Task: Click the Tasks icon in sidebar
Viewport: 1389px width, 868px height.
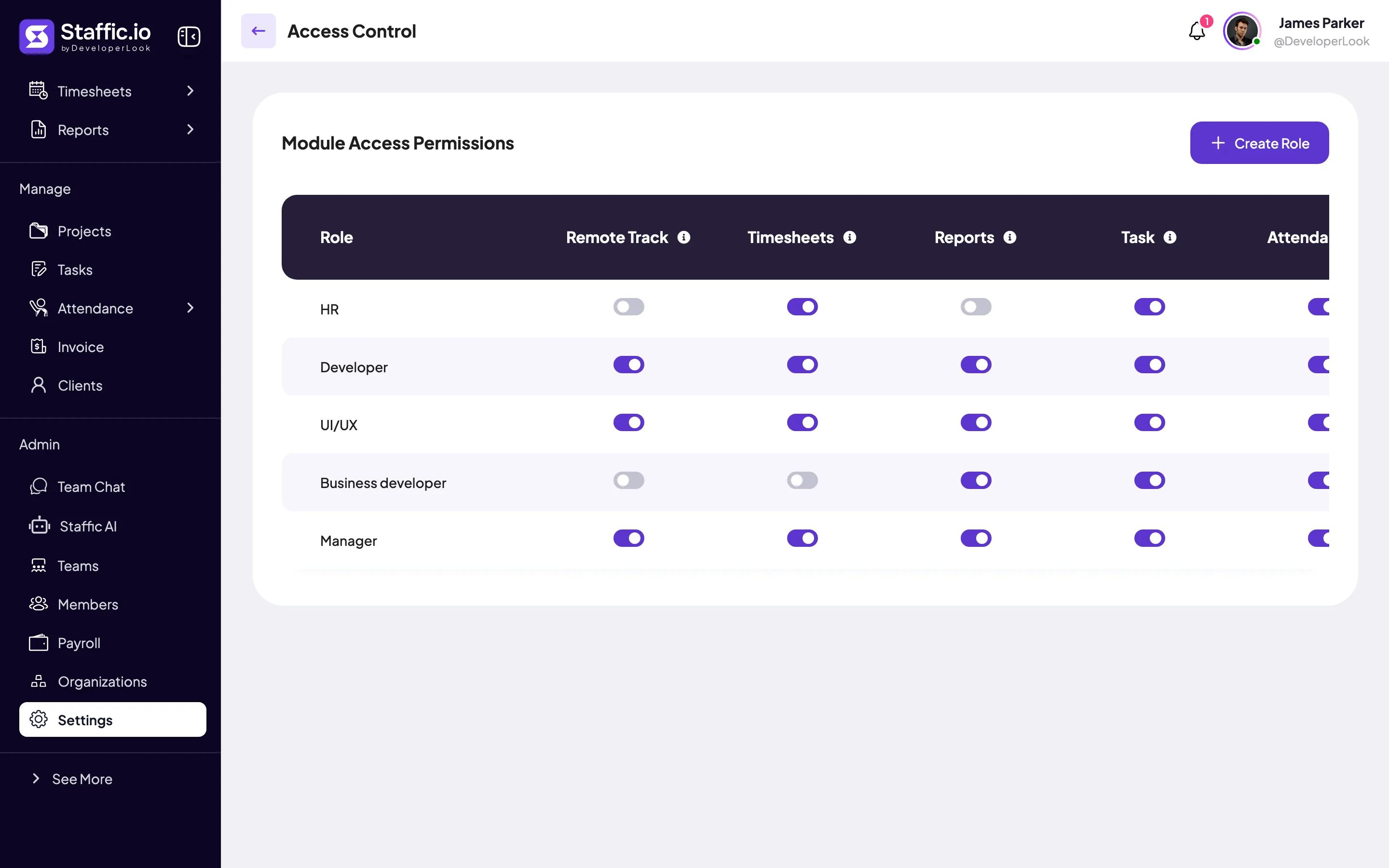Action: coord(39,269)
